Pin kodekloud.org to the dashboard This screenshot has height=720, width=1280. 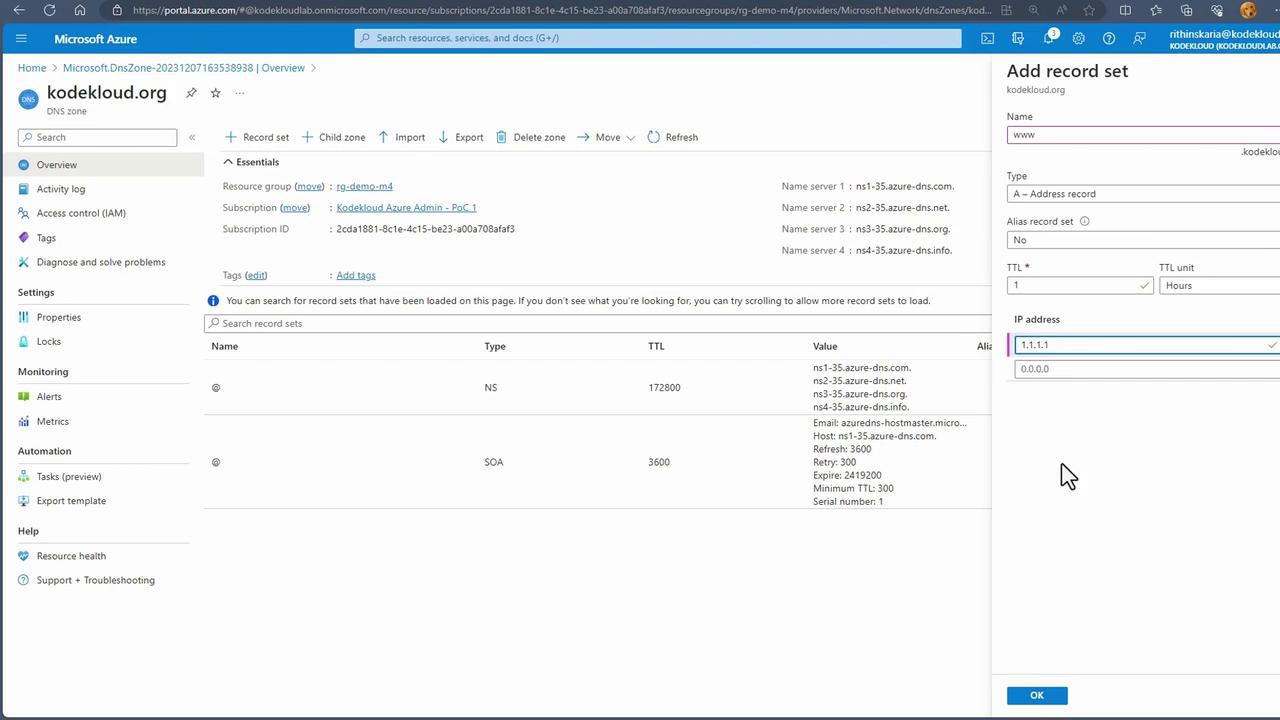click(191, 93)
